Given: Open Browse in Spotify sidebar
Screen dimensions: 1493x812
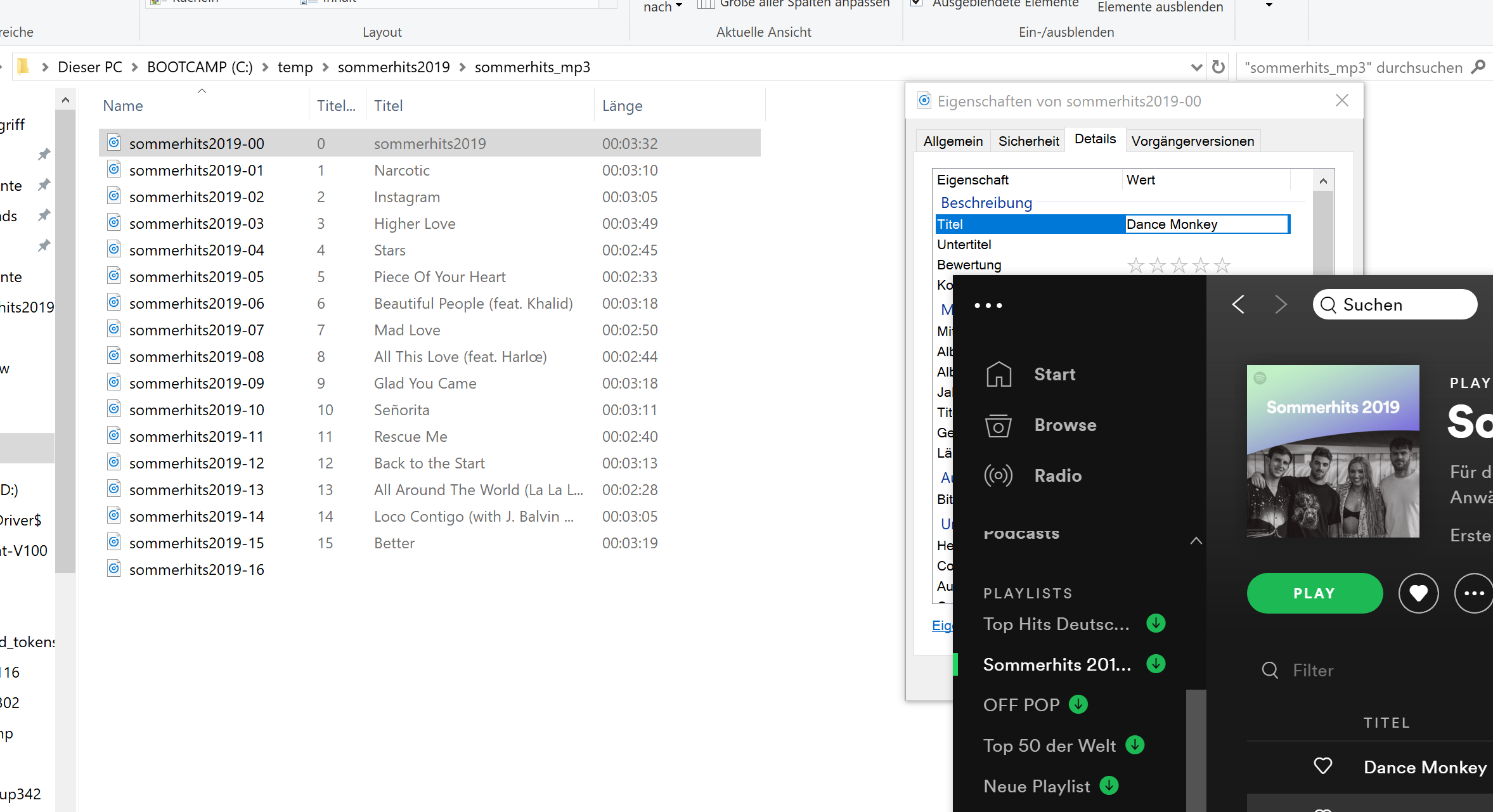Looking at the screenshot, I should tap(1065, 425).
